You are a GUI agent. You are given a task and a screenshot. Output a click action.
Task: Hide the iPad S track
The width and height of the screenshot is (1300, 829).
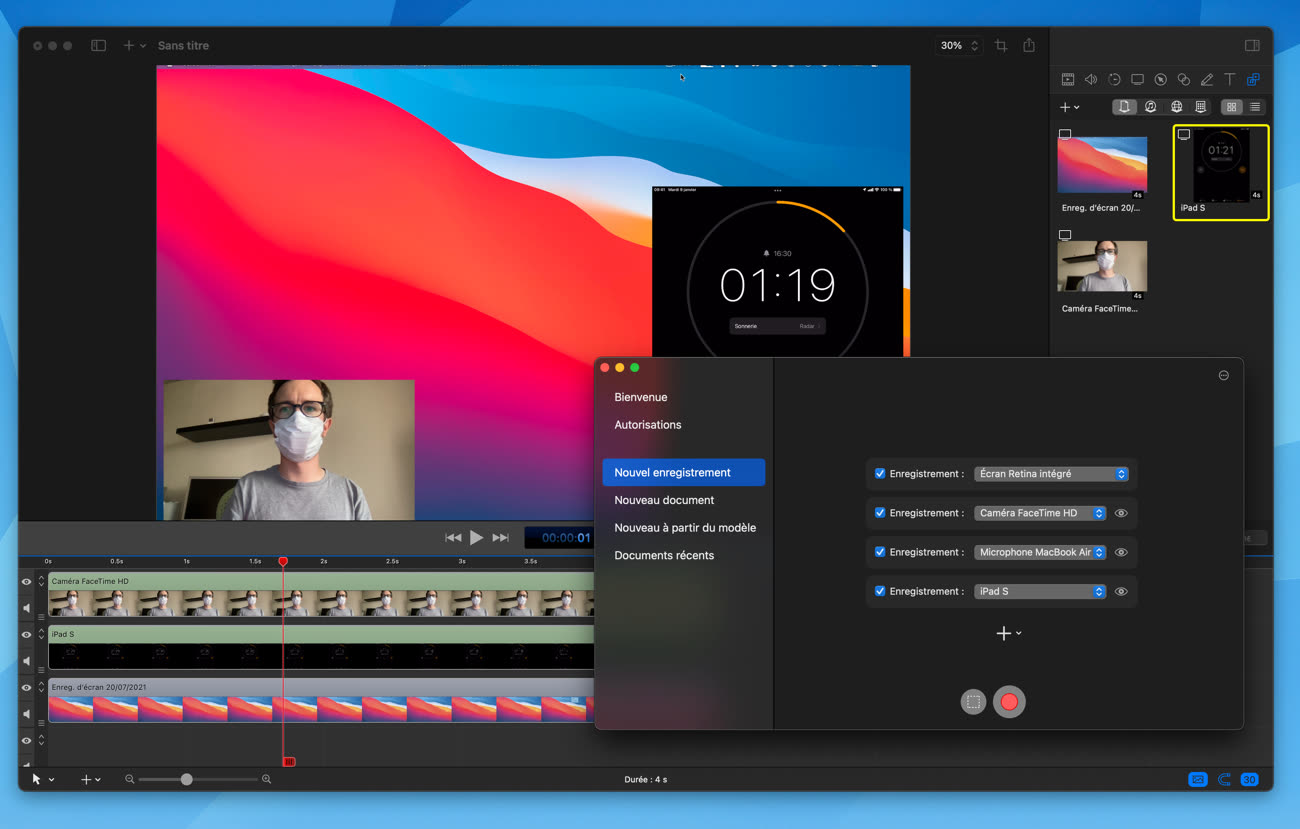coord(27,634)
